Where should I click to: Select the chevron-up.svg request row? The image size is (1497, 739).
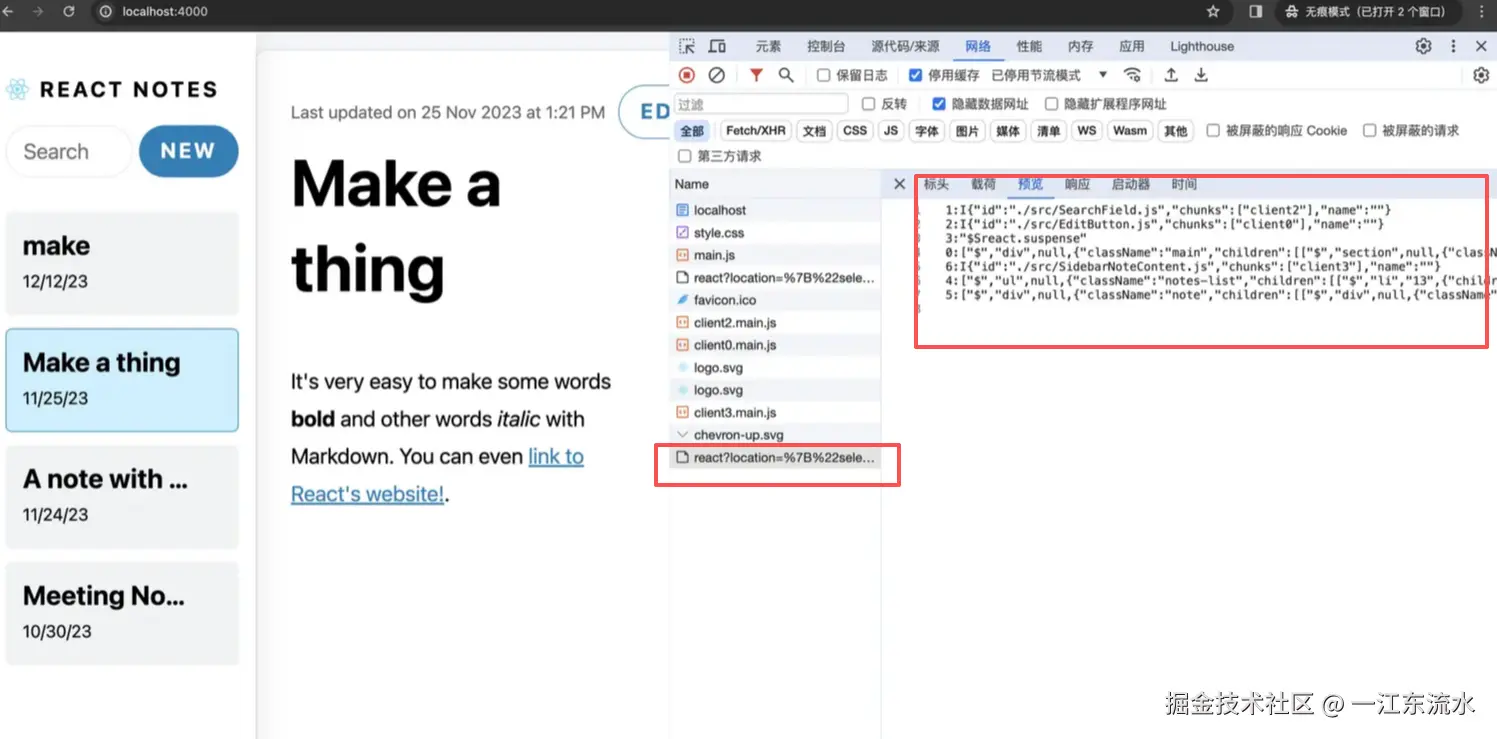click(775, 435)
